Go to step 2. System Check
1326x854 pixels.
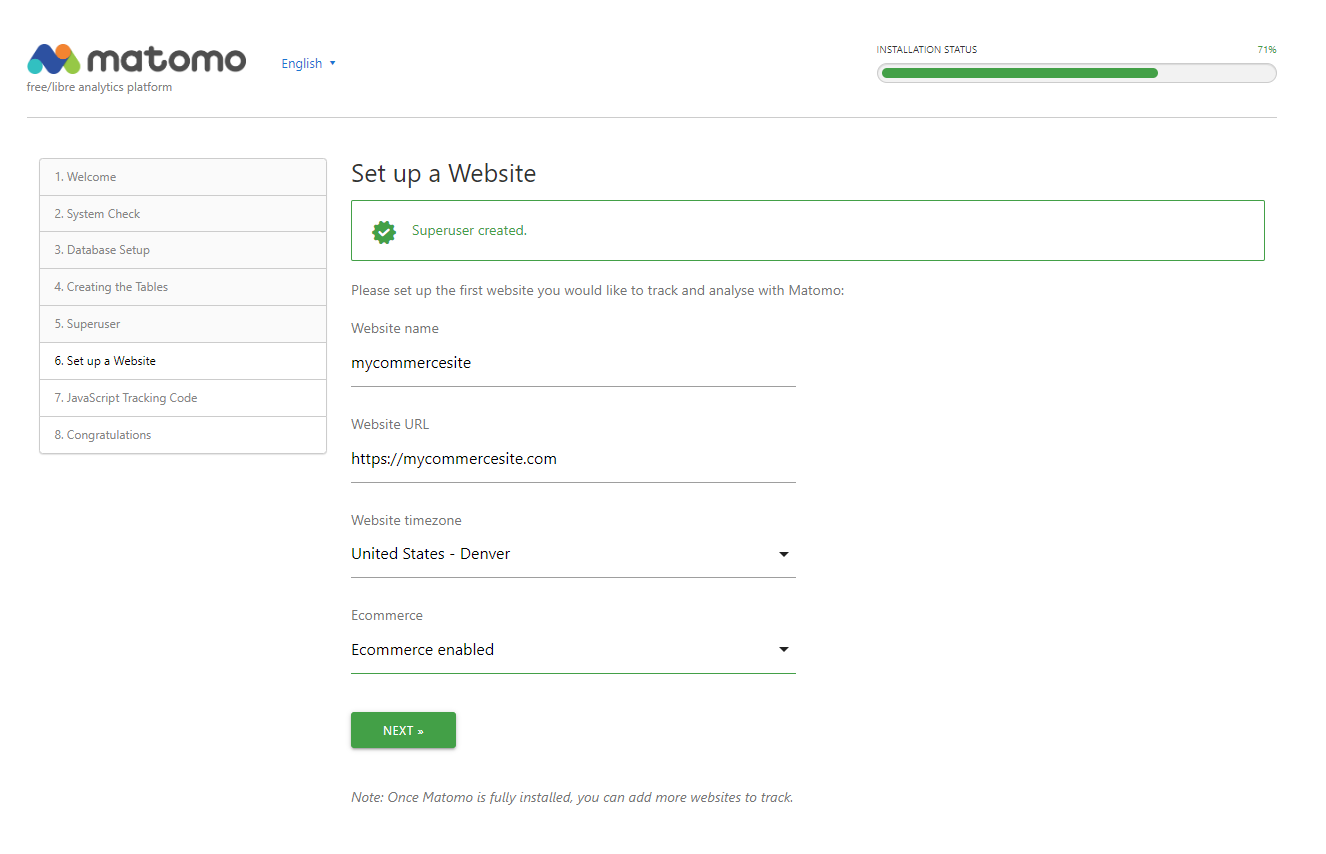pos(183,214)
